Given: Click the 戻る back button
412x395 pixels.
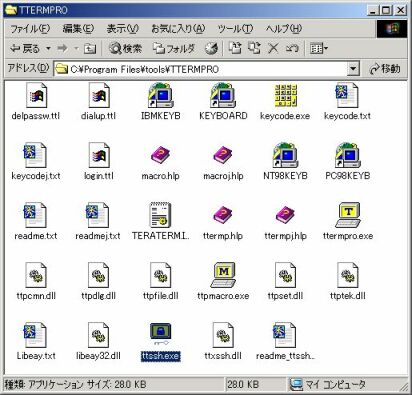Looking at the screenshot, I should pyautogui.click(x=25, y=49).
